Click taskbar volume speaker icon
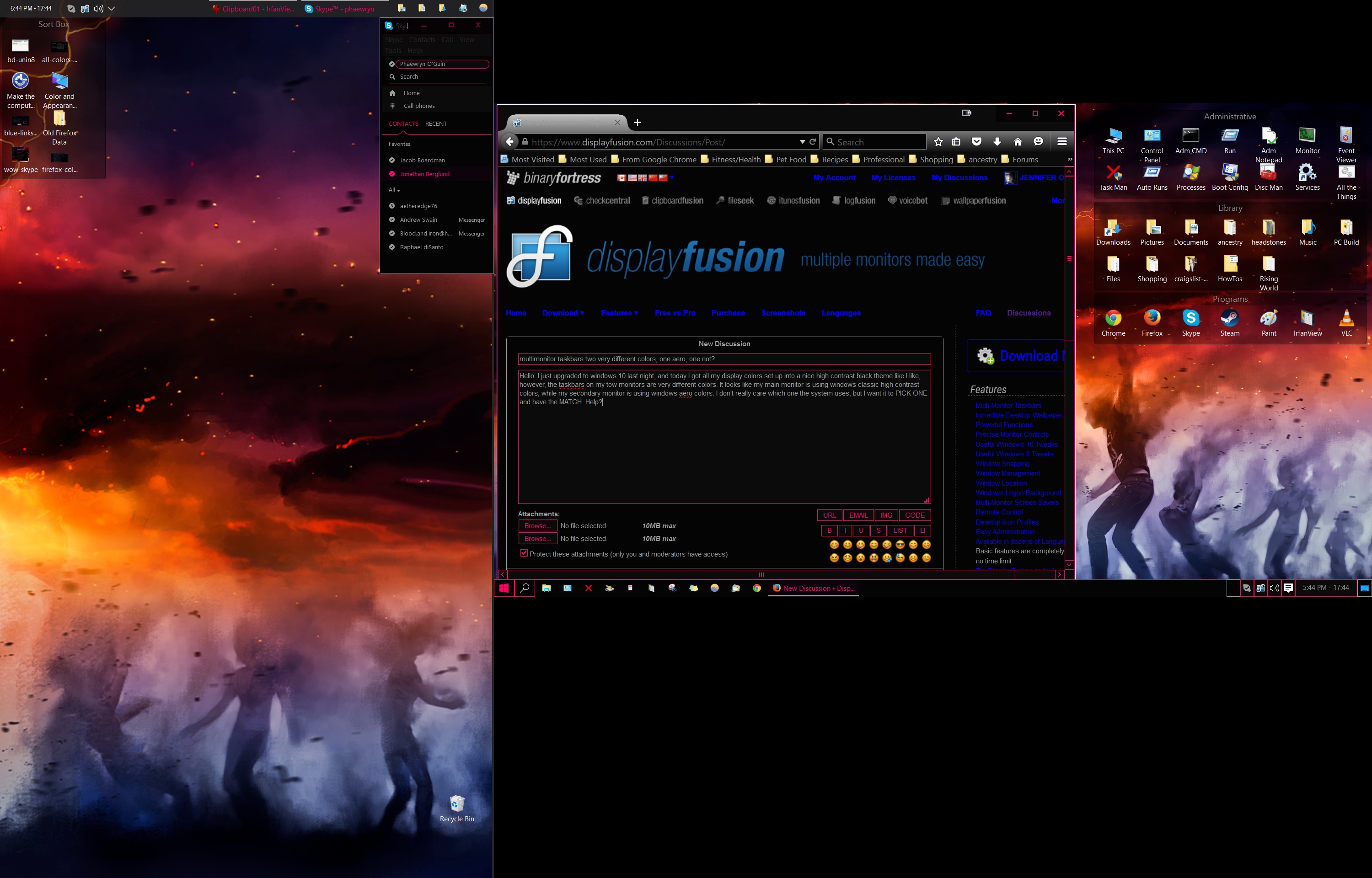Screen dimensions: 1372x878 1275,588
